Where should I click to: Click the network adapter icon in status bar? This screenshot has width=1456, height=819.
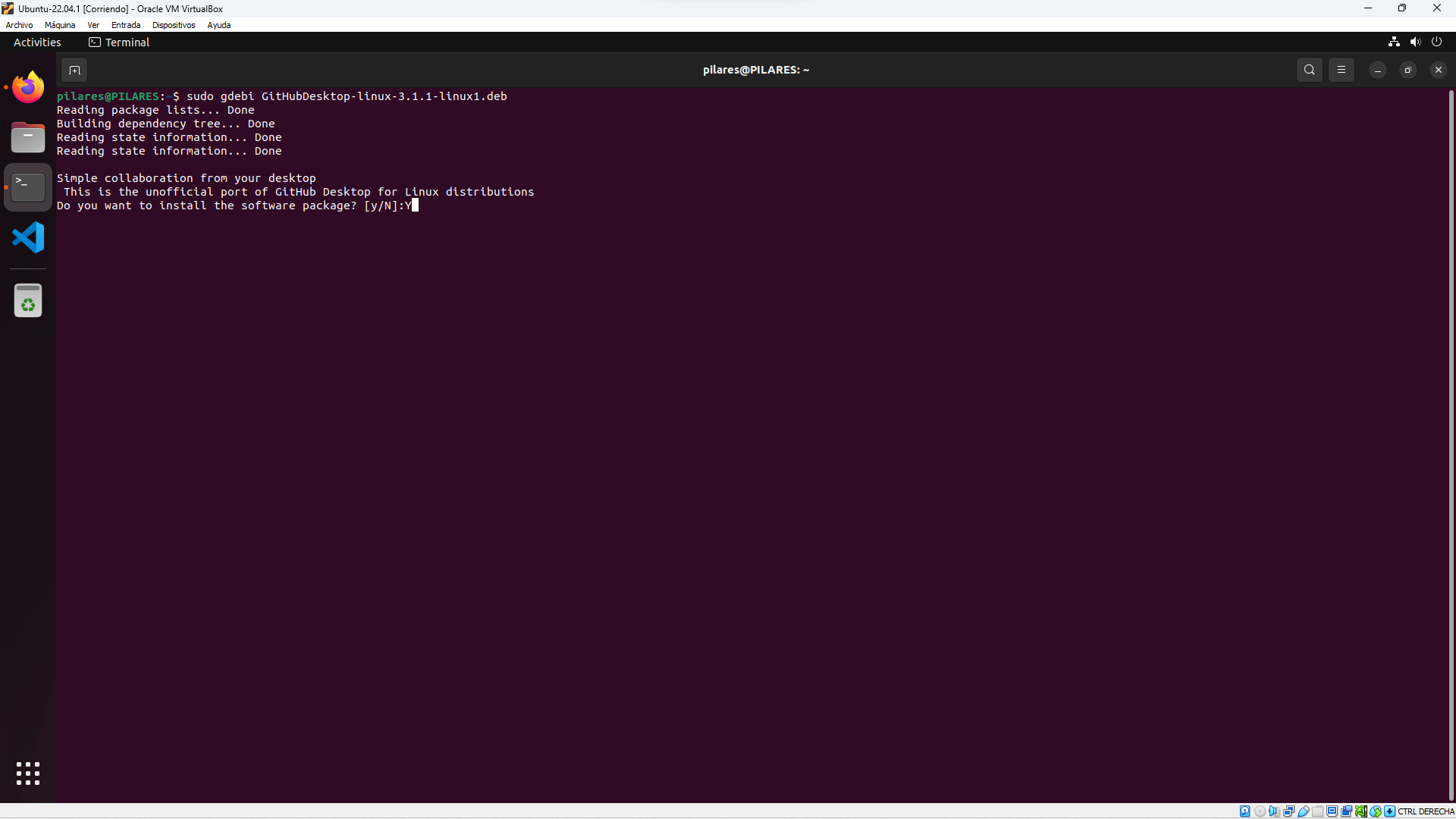click(1288, 811)
